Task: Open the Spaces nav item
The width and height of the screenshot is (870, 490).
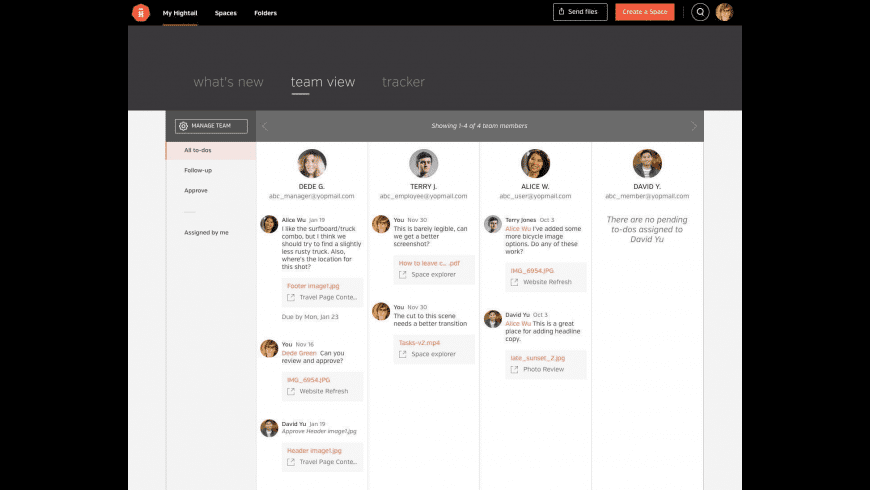Action: click(x=226, y=13)
